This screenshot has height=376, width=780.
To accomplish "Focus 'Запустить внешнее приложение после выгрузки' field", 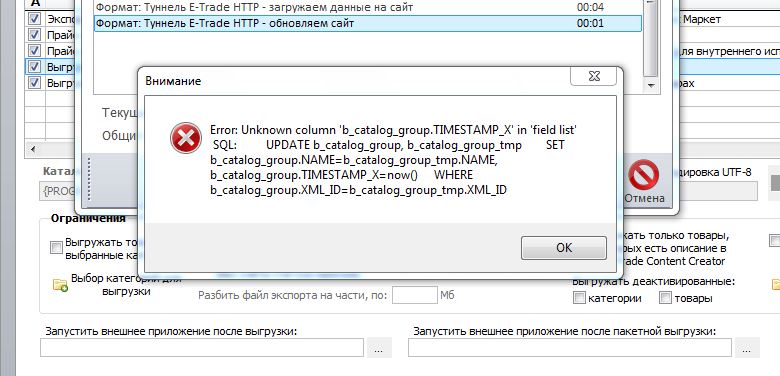I will [x=202, y=347].
